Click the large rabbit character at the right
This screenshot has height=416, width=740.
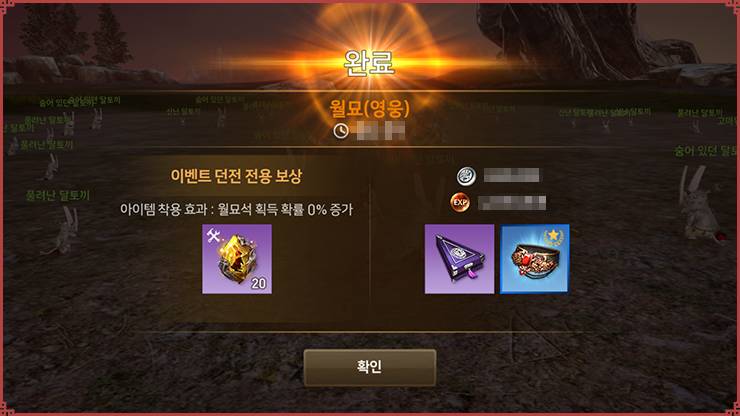(698, 205)
